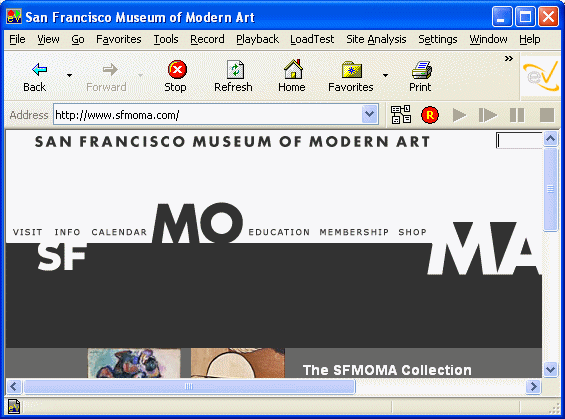This screenshot has height=419, width=565.
Task: Click the eValid title bar application icon
Action: [x=14, y=16]
